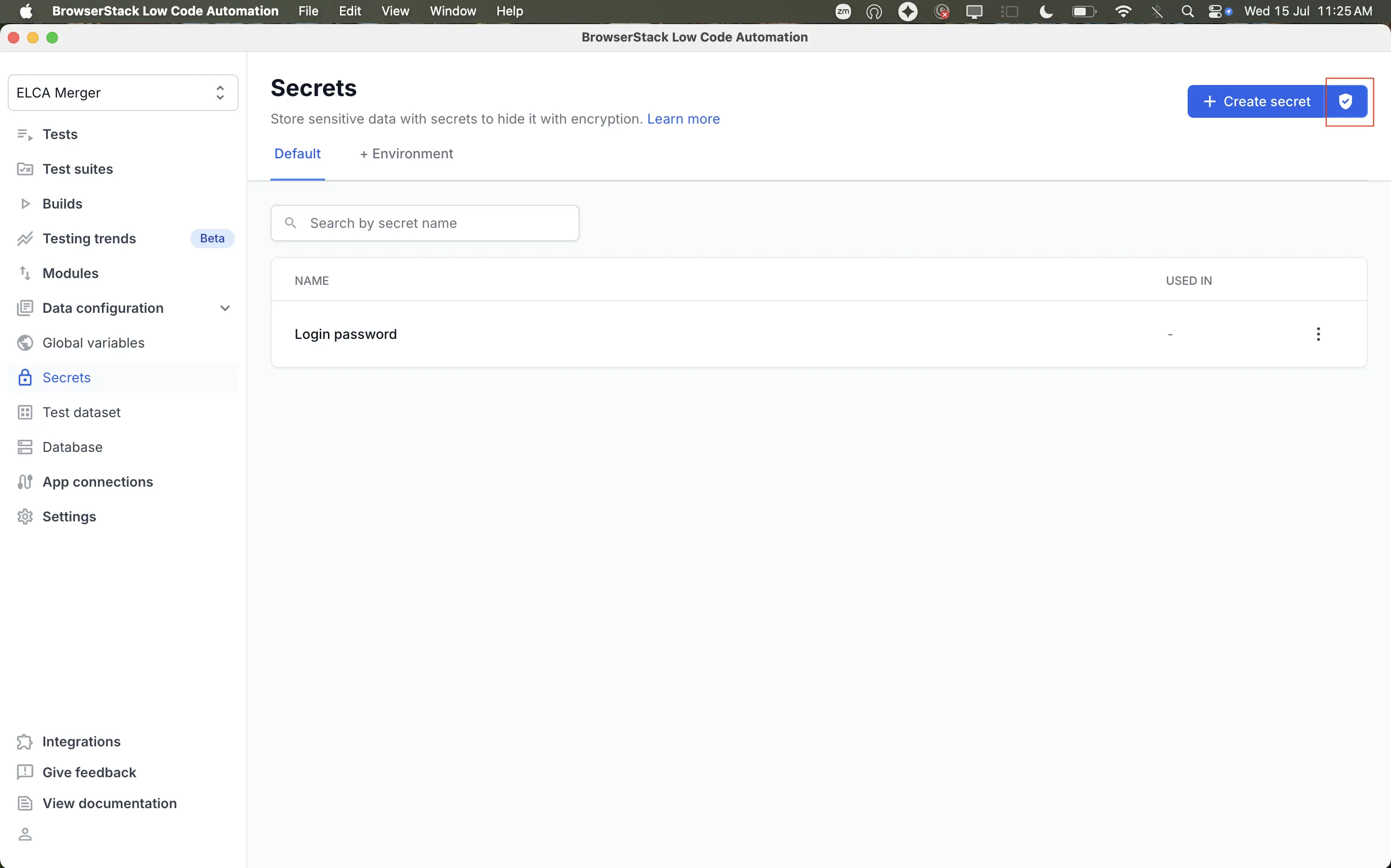1391x868 pixels.
Task: Open Global variables page
Action: (x=94, y=343)
